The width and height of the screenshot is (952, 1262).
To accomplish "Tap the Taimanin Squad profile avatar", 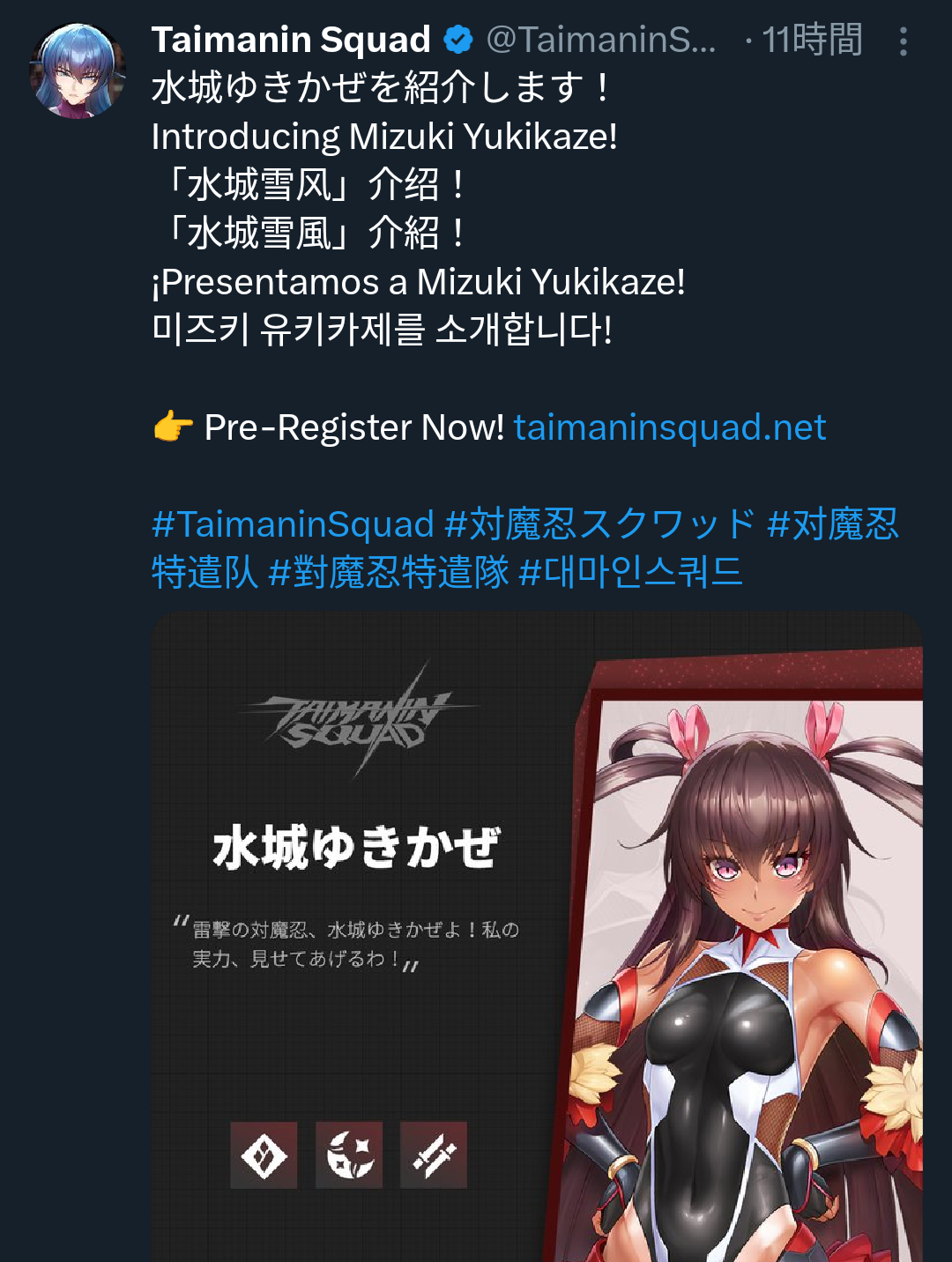I will 78,71.
